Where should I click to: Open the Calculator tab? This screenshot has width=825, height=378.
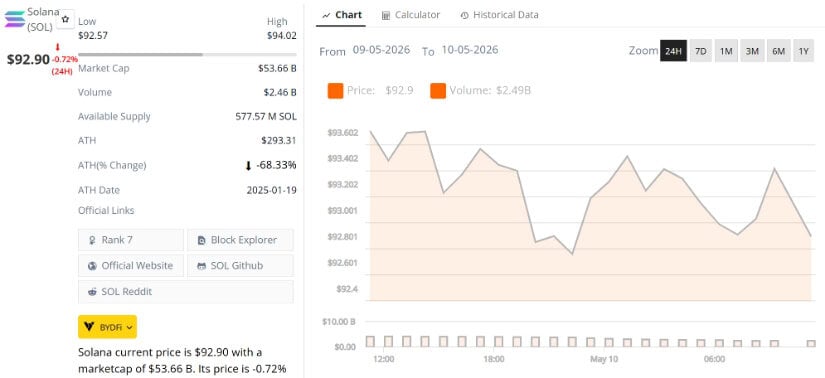pyautogui.click(x=411, y=15)
